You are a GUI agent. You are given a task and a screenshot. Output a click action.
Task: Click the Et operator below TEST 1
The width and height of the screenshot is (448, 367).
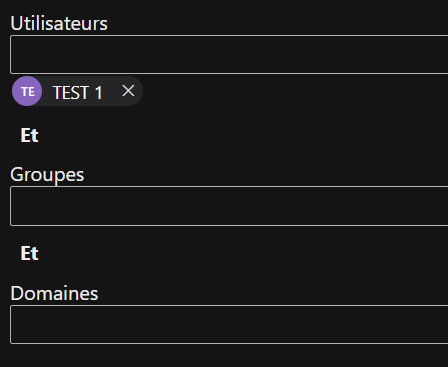(29, 135)
